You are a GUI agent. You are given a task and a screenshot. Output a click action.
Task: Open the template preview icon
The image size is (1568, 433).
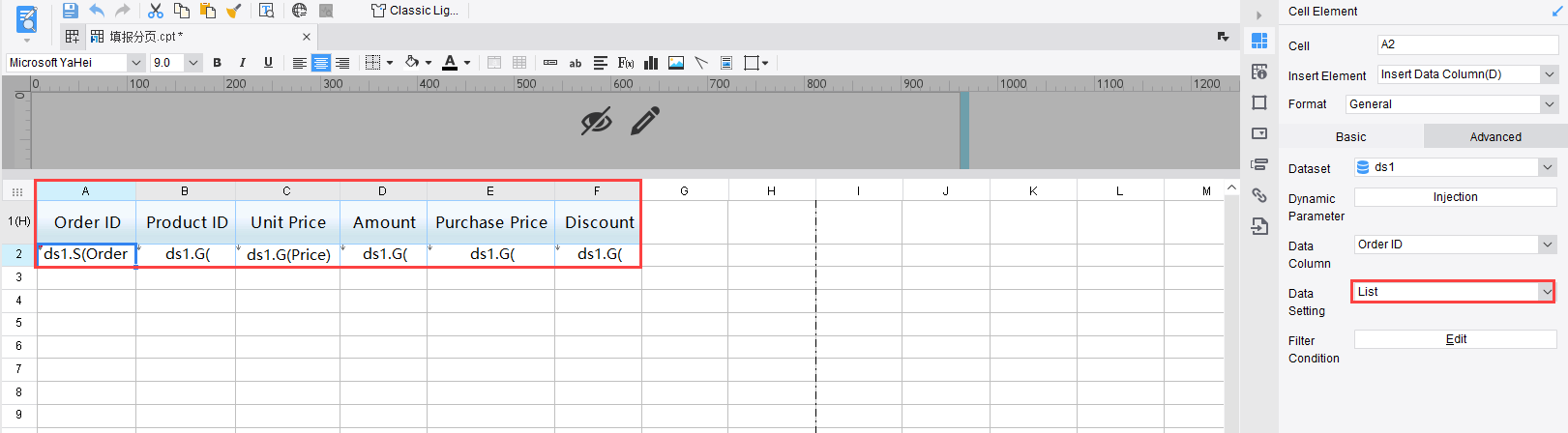point(267,11)
